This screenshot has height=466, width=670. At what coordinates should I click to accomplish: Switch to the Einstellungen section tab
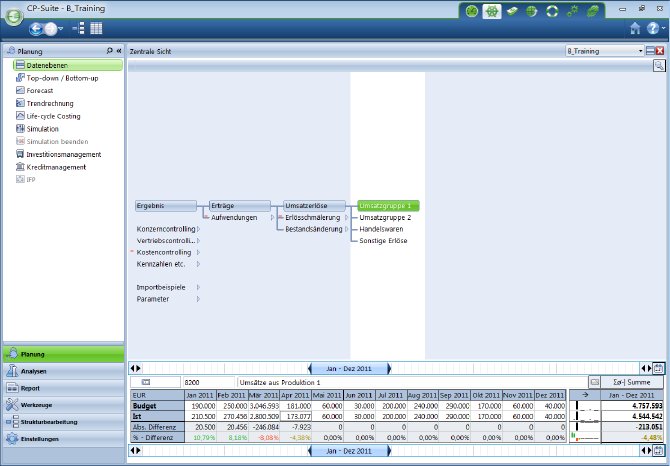[x=64, y=439]
